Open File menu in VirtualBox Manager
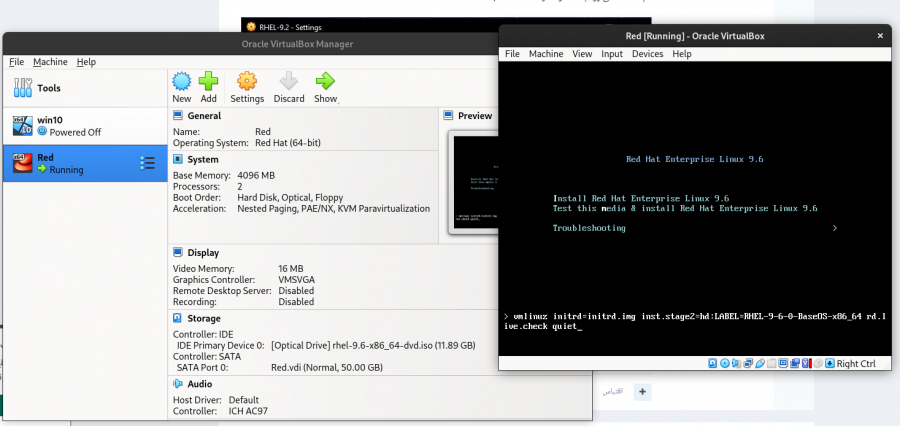 click(x=16, y=61)
